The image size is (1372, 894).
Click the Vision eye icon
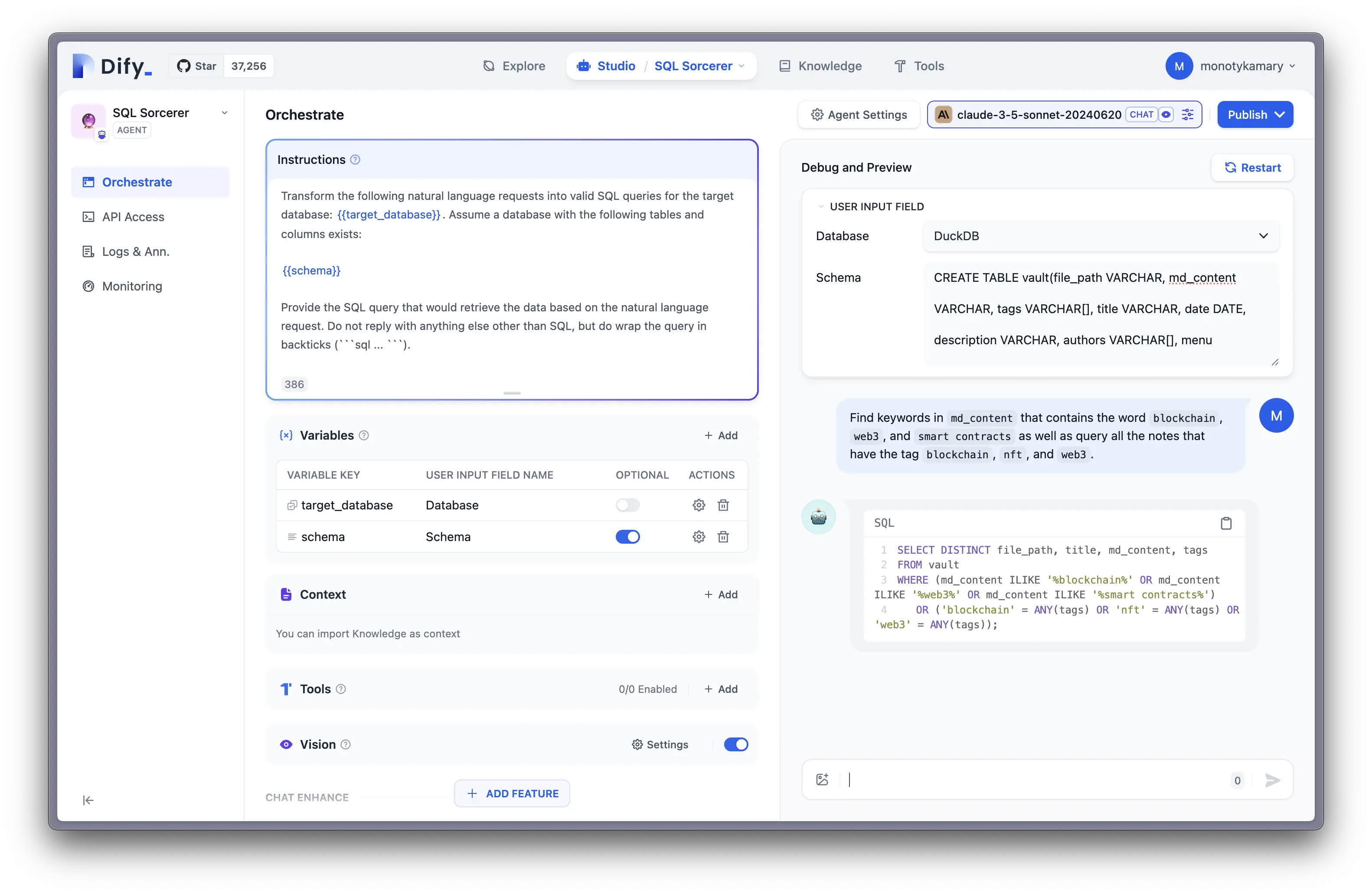click(x=286, y=744)
